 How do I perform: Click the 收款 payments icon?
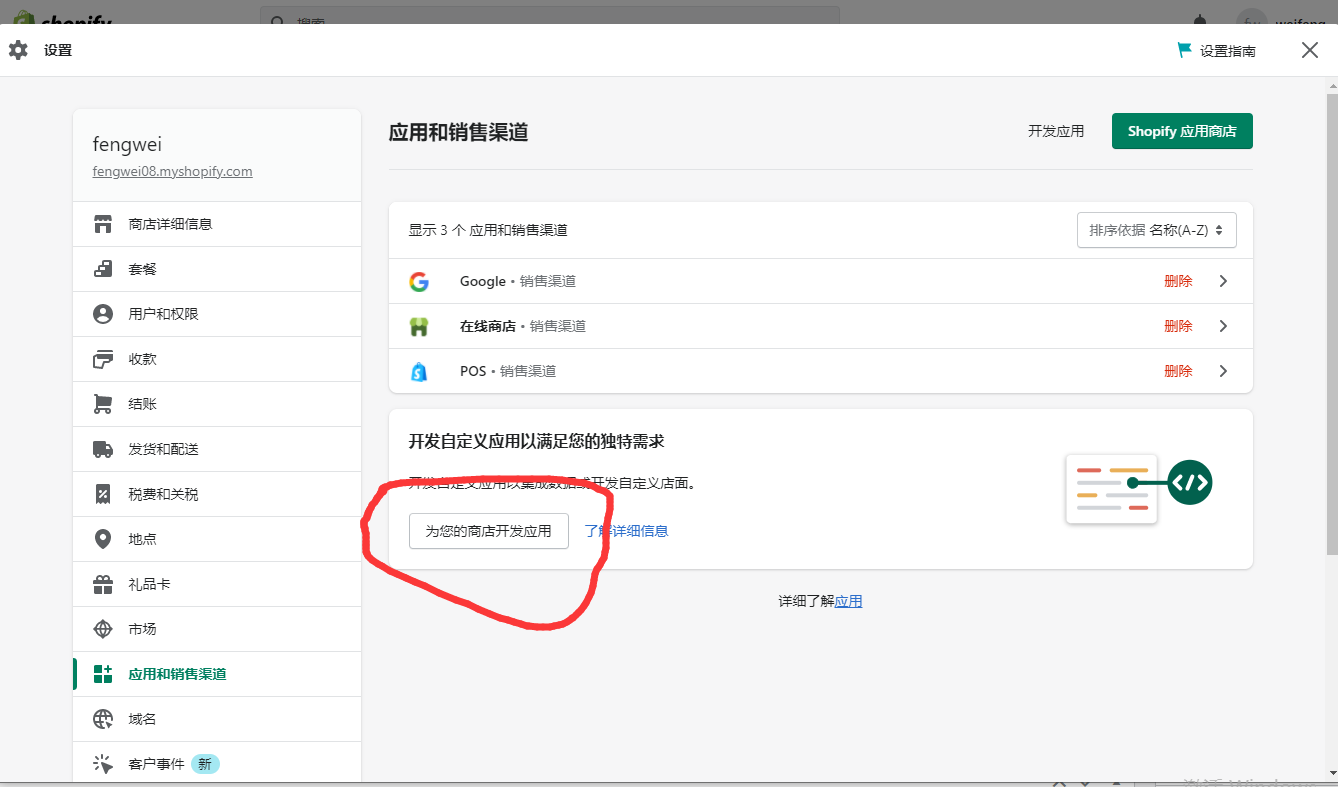coord(103,359)
